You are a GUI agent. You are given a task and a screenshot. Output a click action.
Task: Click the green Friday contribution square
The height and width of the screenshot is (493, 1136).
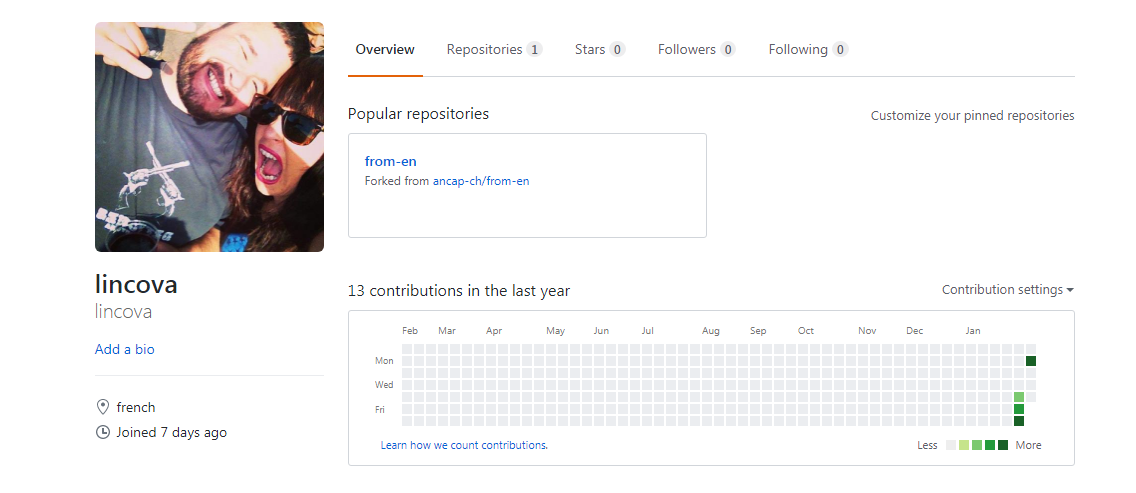(x=1019, y=409)
